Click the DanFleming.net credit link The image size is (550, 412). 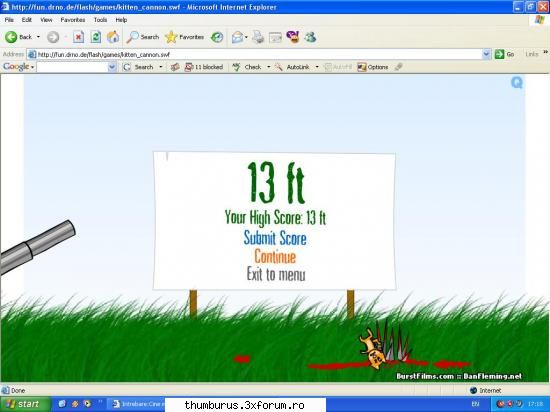[x=492, y=376]
